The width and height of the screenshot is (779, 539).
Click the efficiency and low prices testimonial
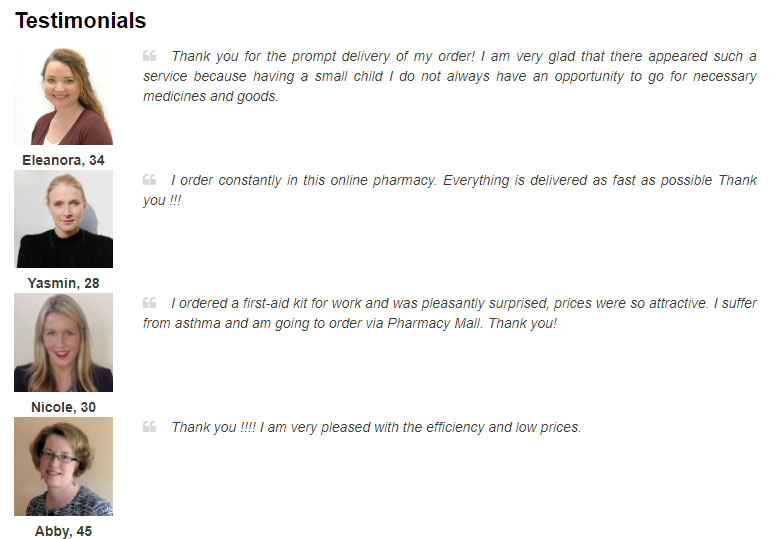[376, 427]
